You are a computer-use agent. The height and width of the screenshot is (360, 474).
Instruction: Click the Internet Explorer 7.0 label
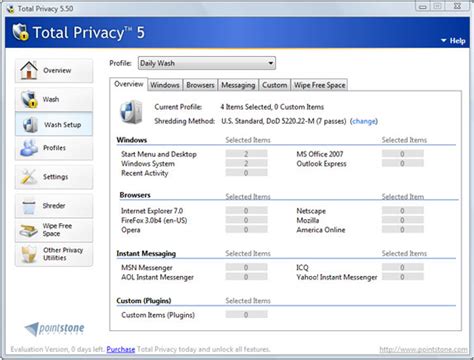tap(152, 211)
